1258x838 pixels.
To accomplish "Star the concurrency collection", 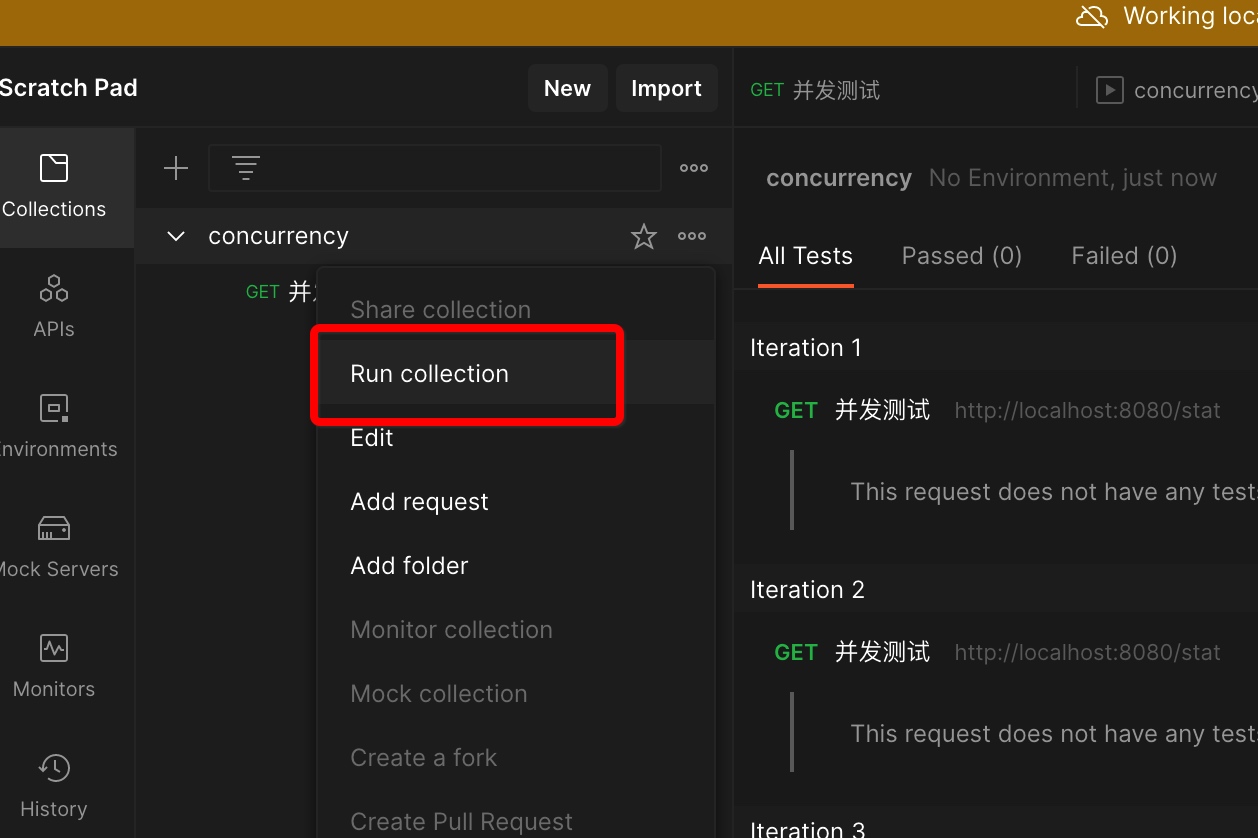I will (x=644, y=237).
